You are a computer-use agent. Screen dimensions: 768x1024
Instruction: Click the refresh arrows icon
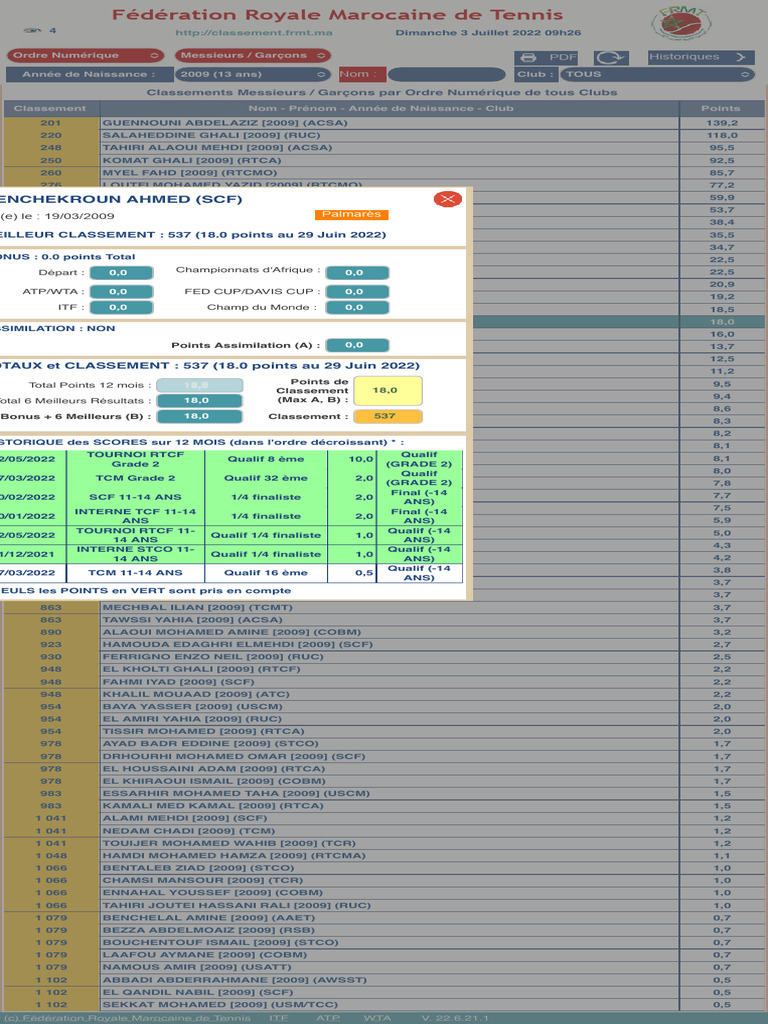[x=611, y=58]
